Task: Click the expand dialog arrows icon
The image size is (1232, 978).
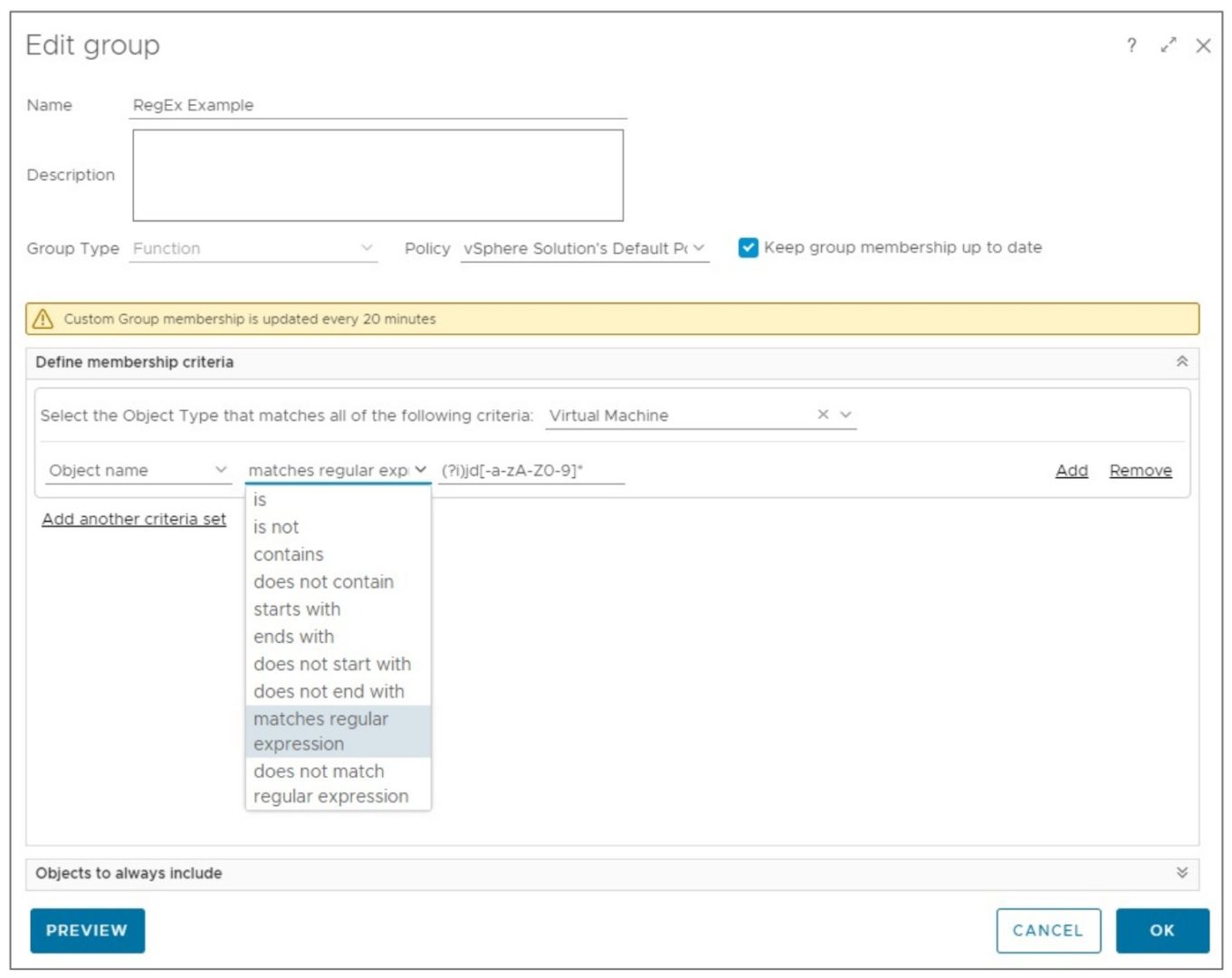Action: pos(1169,45)
